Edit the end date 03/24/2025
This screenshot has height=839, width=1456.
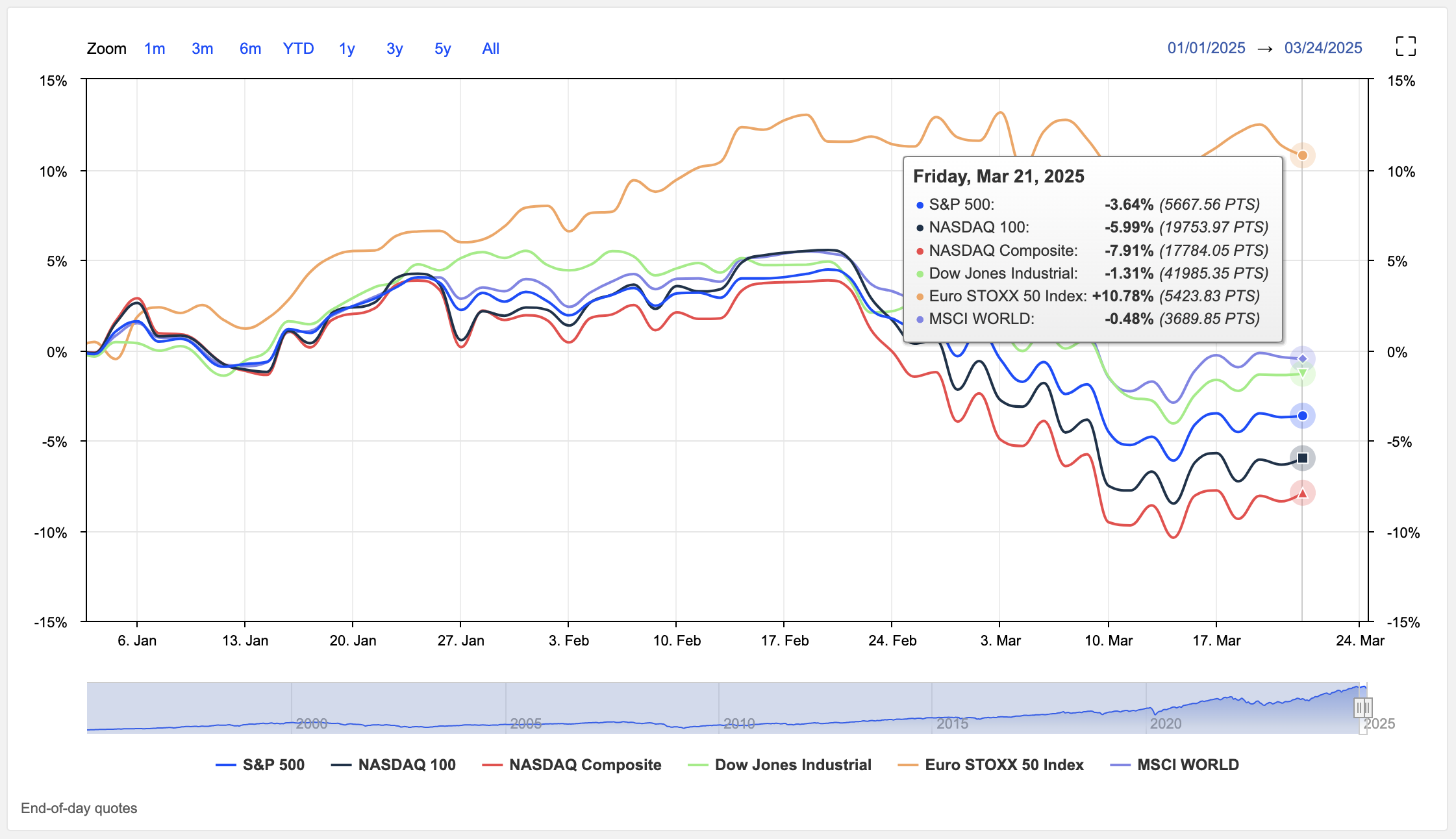tap(1323, 48)
